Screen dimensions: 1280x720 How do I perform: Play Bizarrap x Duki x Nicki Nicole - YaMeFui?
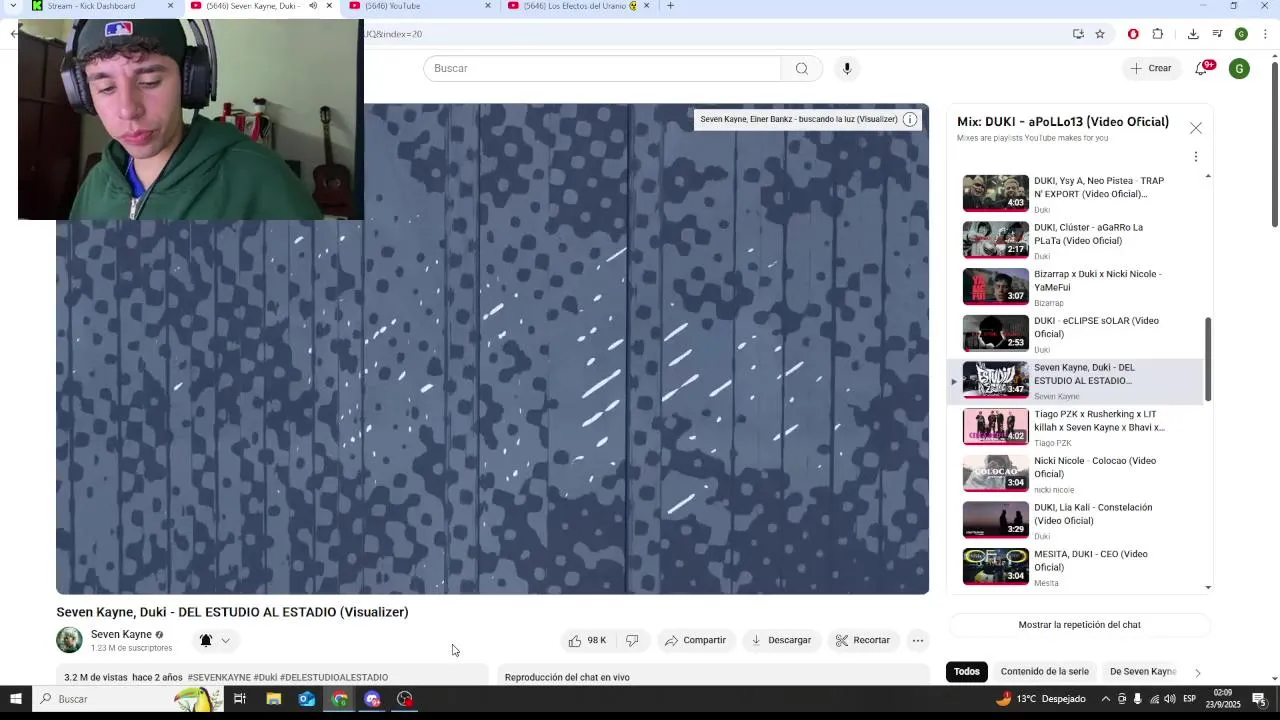[x=1075, y=287]
